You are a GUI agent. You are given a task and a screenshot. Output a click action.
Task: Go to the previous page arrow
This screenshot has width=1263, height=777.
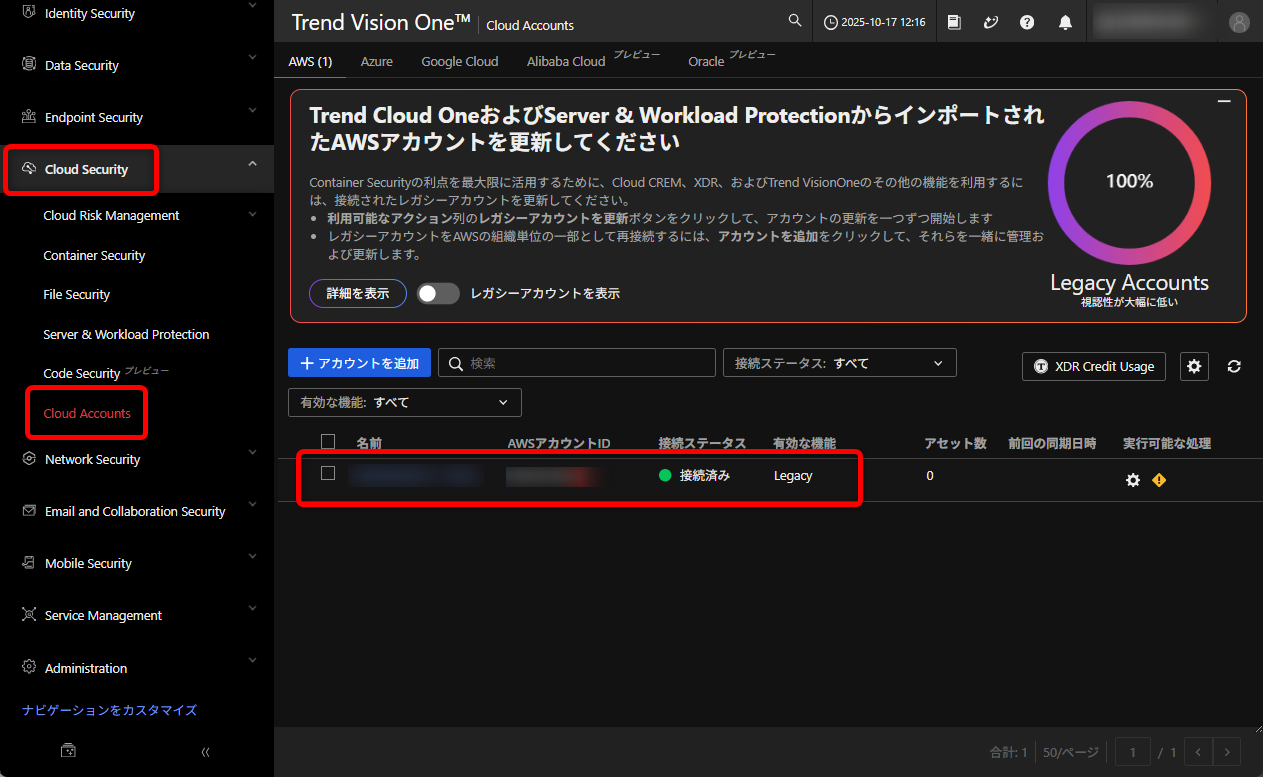point(1198,752)
